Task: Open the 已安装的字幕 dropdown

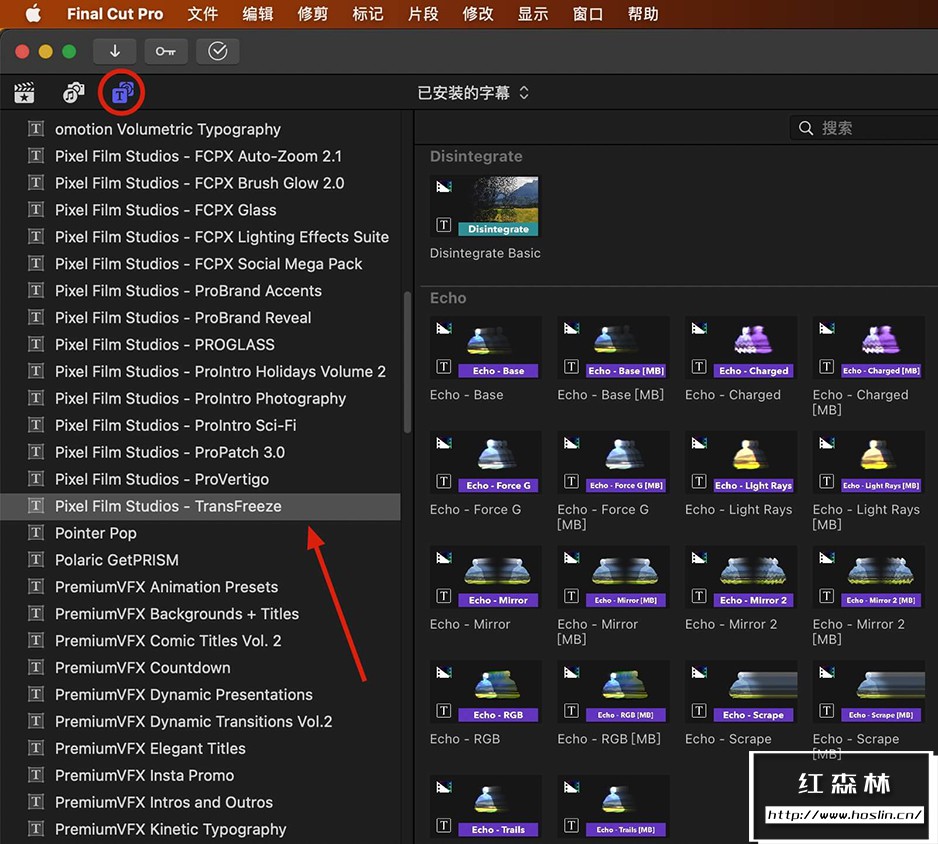Action: point(473,93)
